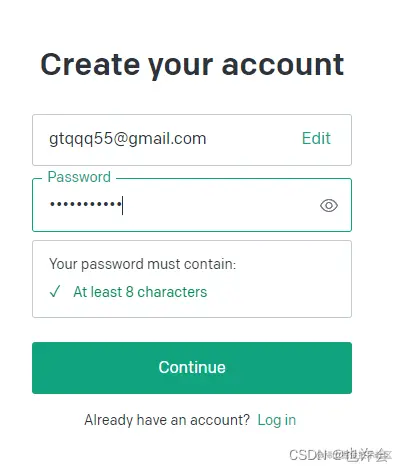The image size is (404, 472).
Task: Click the Create your account heading
Action: coord(192,65)
